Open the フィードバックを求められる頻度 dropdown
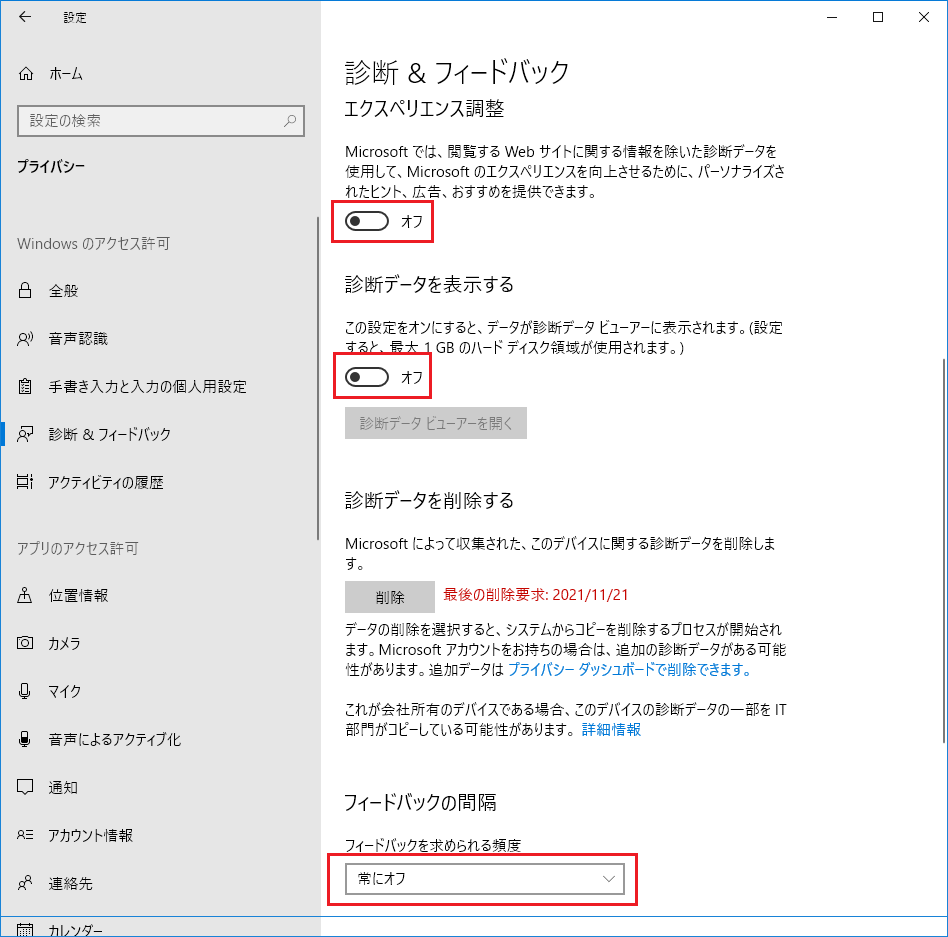Viewport: 948px width, 937px height. 484,879
